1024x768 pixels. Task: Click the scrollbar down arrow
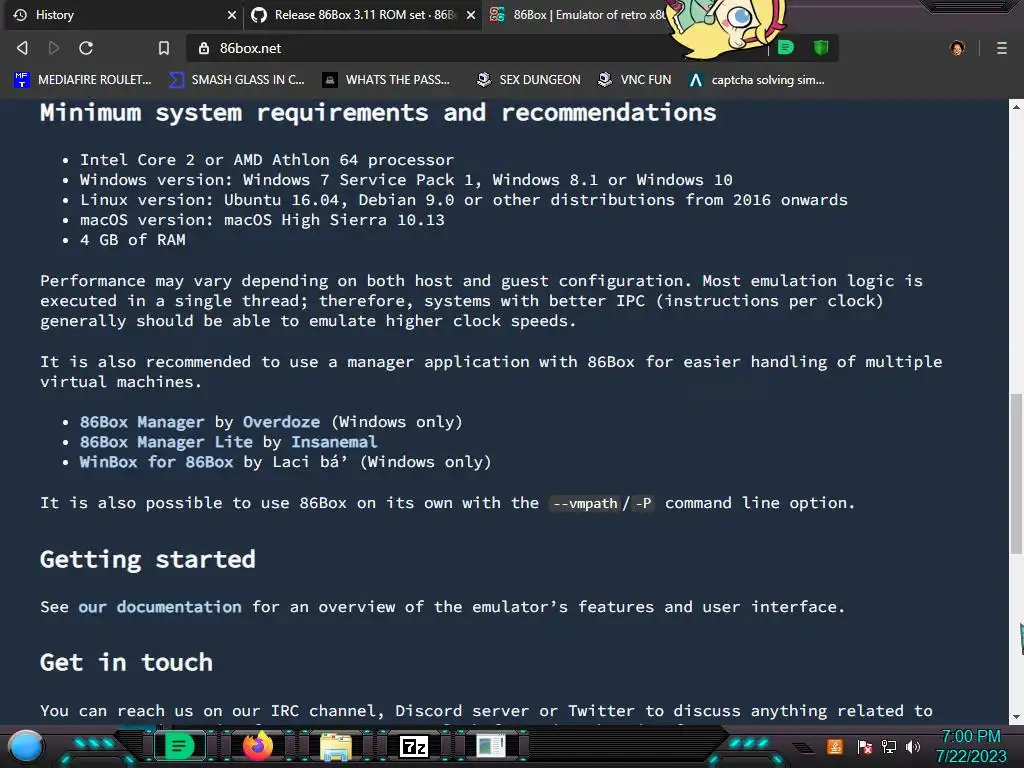coord(1016,717)
